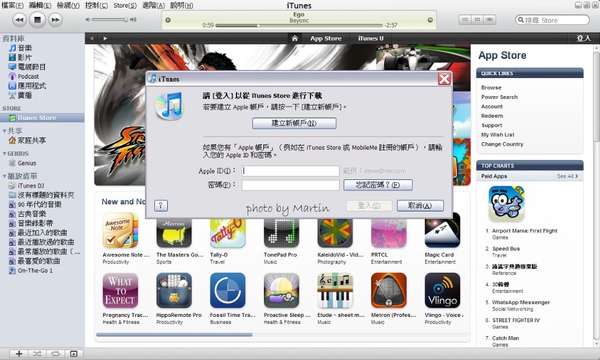Click Browse in Quick Links
Viewport: 600px width, 360px height.
pyautogui.click(x=491, y=88)
